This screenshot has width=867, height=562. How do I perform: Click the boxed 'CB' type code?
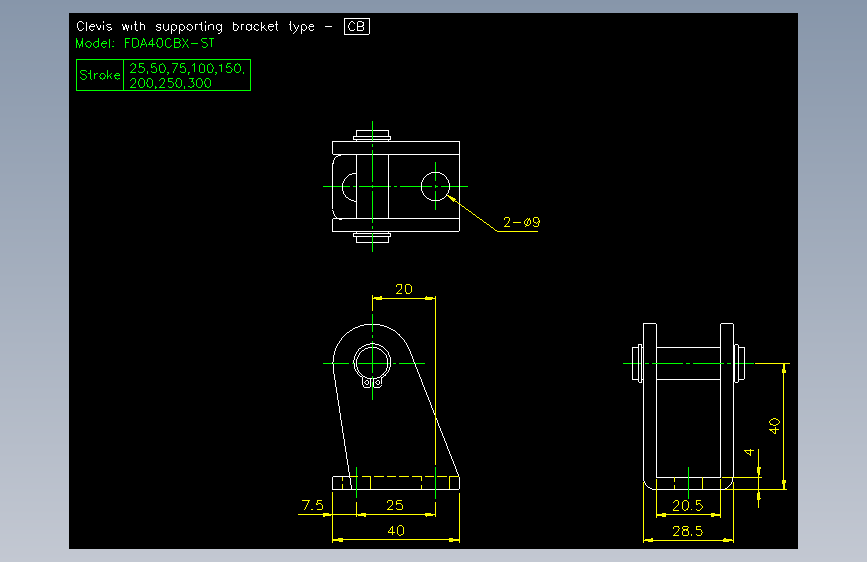coord(357,27)
